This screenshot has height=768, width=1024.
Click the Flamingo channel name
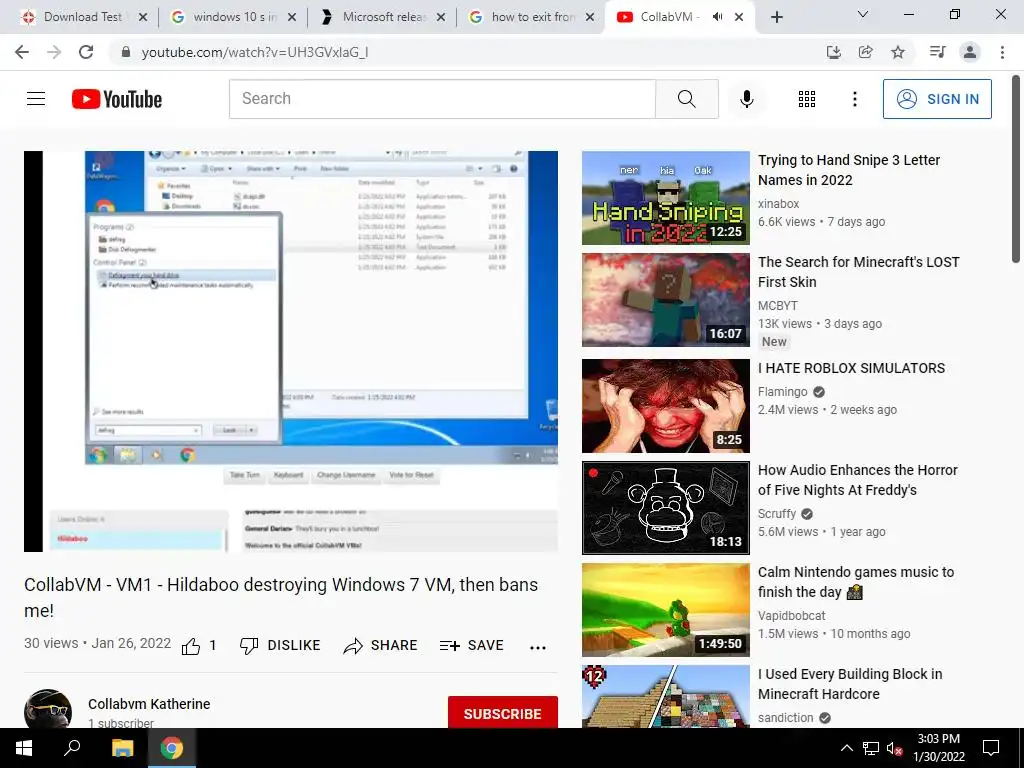pyautogui.click(x=782, y=392)
